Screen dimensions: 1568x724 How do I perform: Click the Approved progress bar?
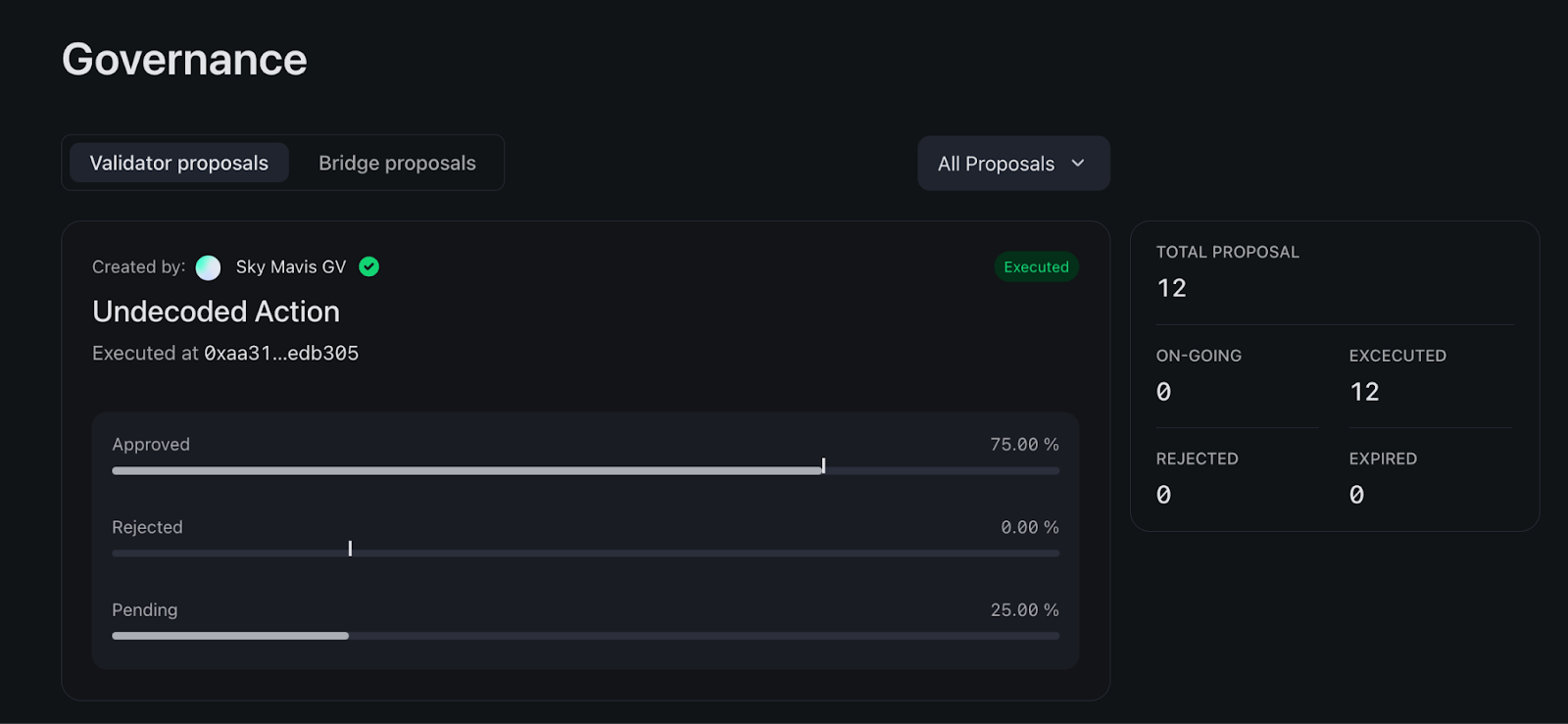586,471
